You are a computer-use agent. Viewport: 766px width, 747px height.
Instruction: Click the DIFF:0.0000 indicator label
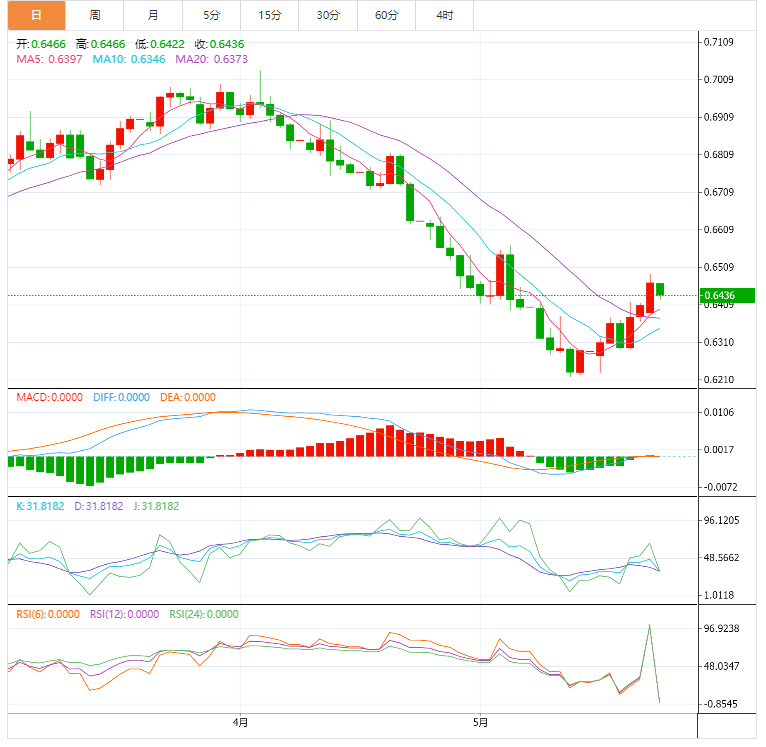pyautogui.click(x=121, y=397)
